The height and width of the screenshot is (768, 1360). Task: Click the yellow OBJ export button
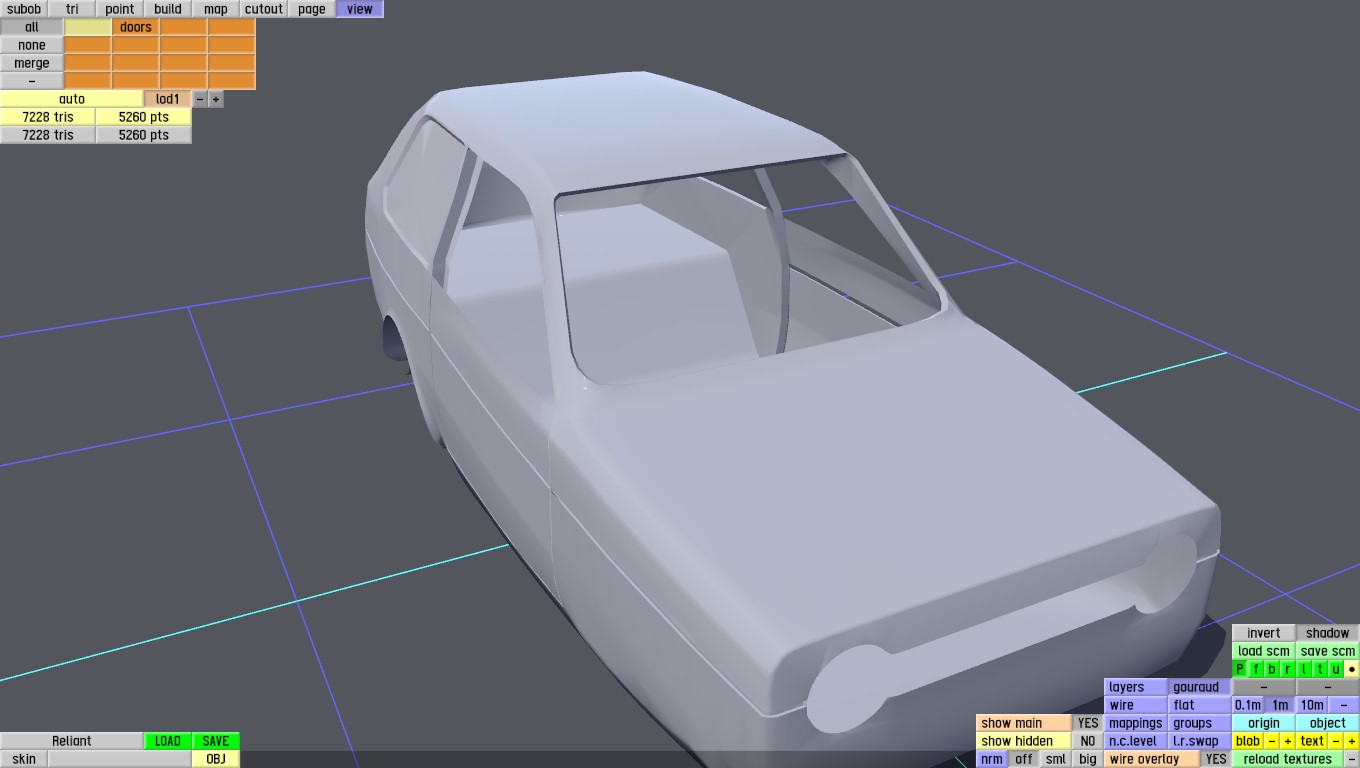pos(216,759)
